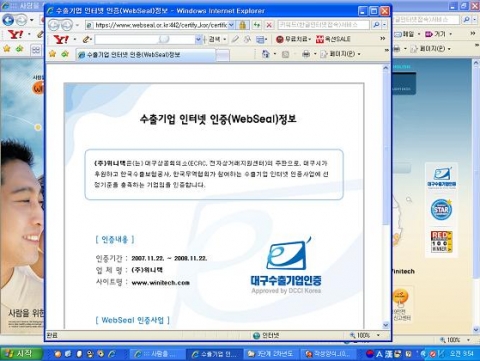
Task: Change zoom level 100% in WebSeal window
Action: pyautogui.click(x=360, y=335)
